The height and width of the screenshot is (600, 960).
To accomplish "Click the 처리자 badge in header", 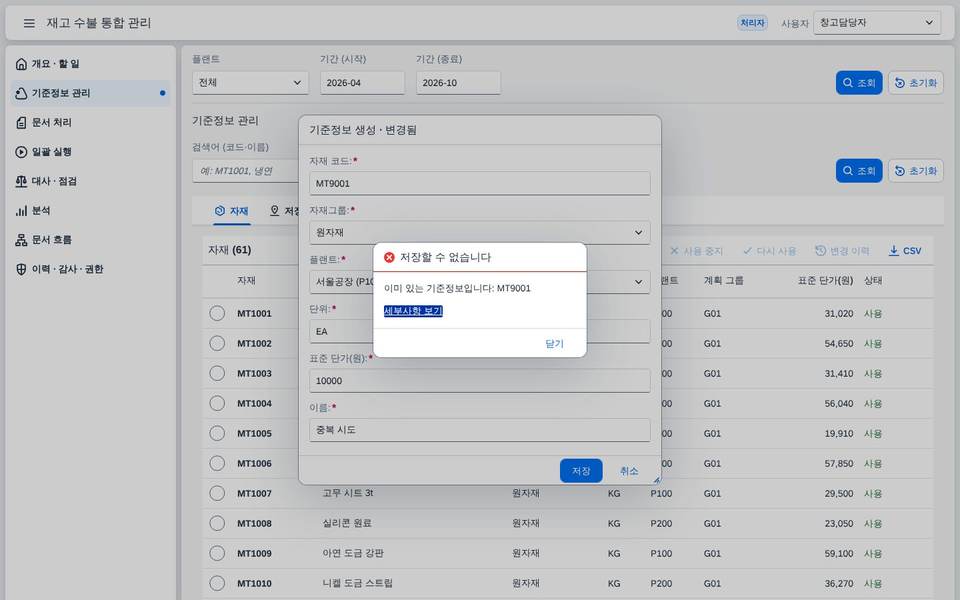I will tap(752, 23).
